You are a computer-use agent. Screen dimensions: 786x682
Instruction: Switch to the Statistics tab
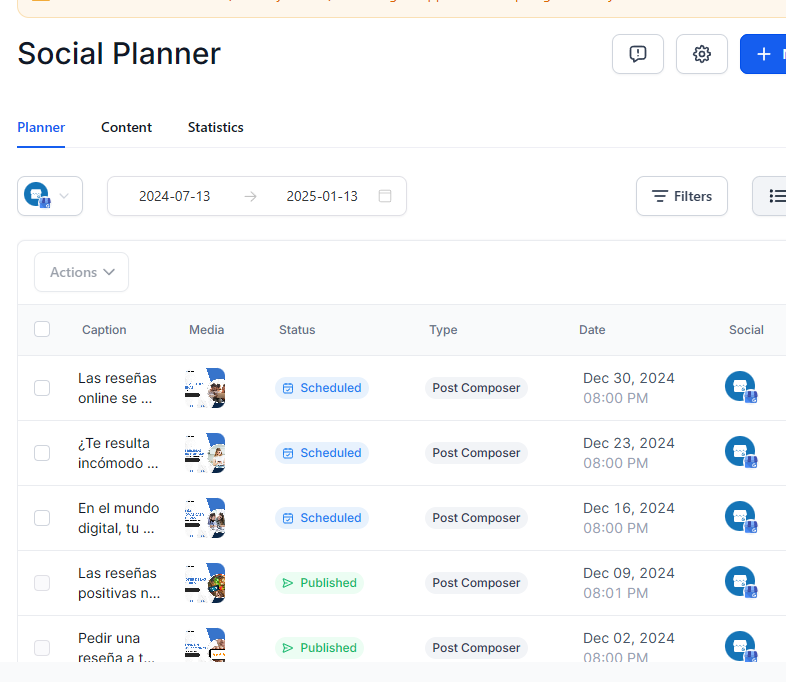215,127
